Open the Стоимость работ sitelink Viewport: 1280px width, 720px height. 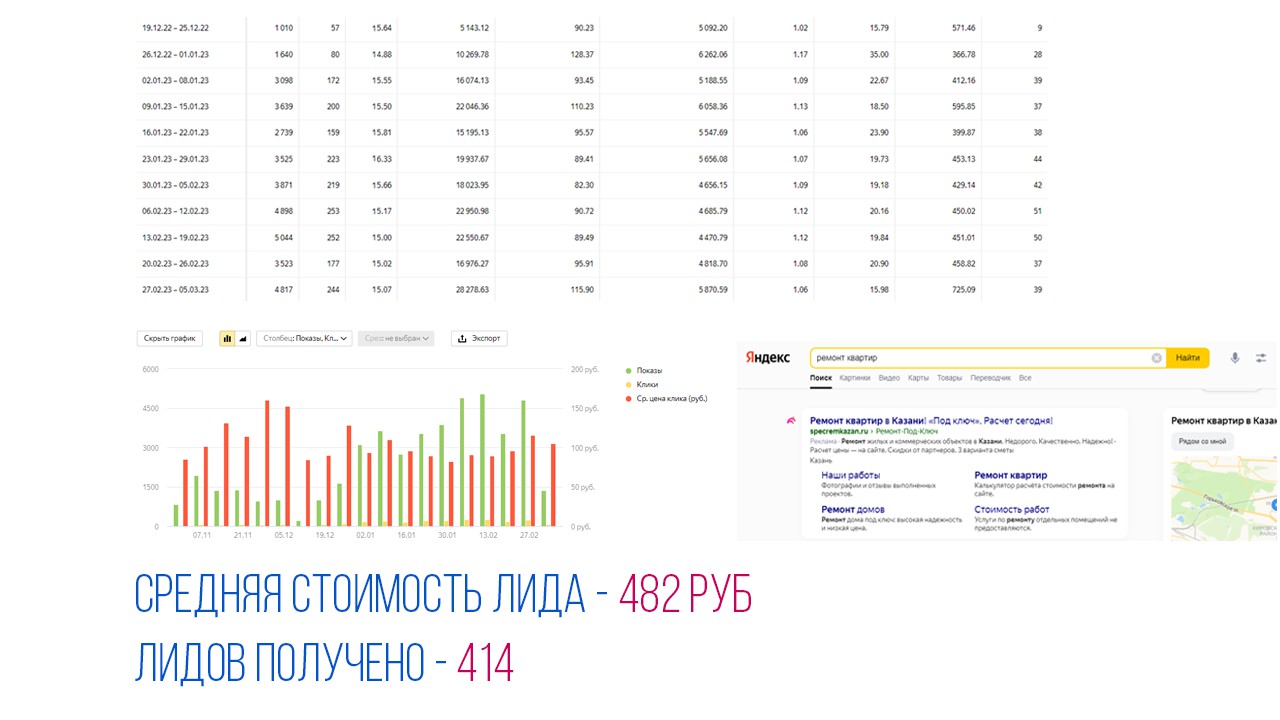(x=1012, y=510)
